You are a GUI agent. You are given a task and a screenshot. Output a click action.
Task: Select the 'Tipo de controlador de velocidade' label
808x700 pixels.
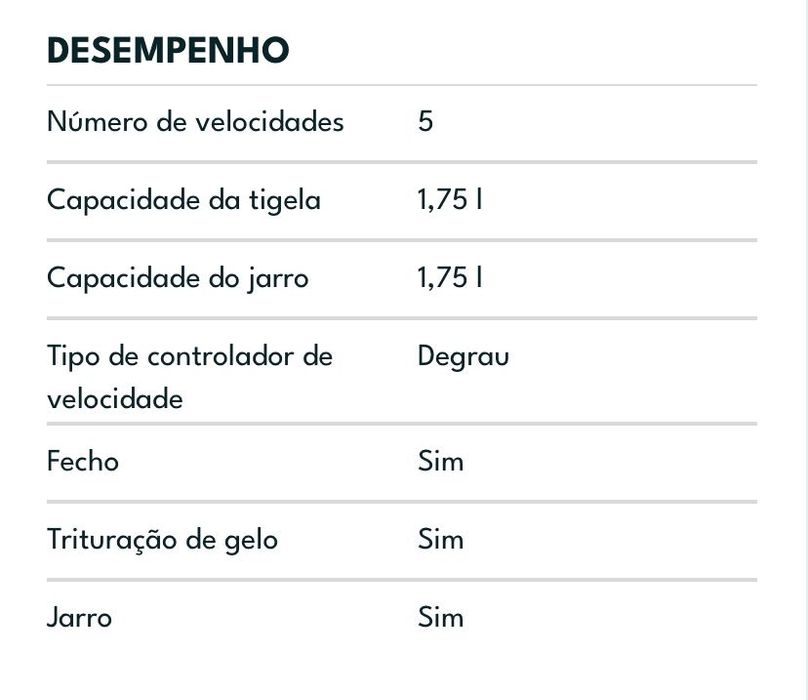point(190,377)
